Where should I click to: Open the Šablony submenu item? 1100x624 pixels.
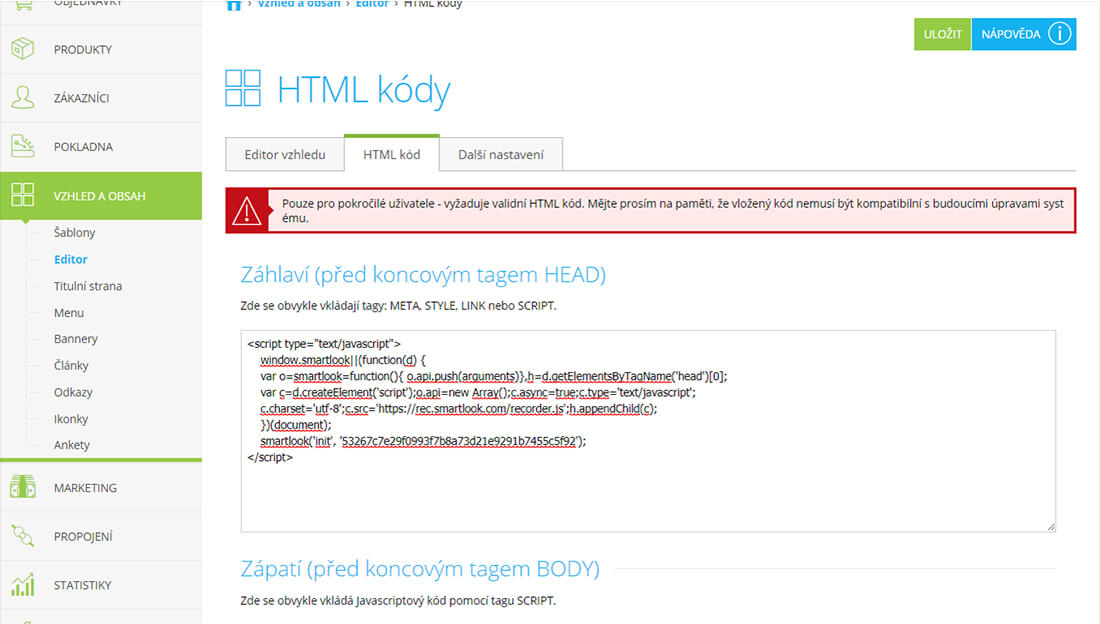[74, 232]
